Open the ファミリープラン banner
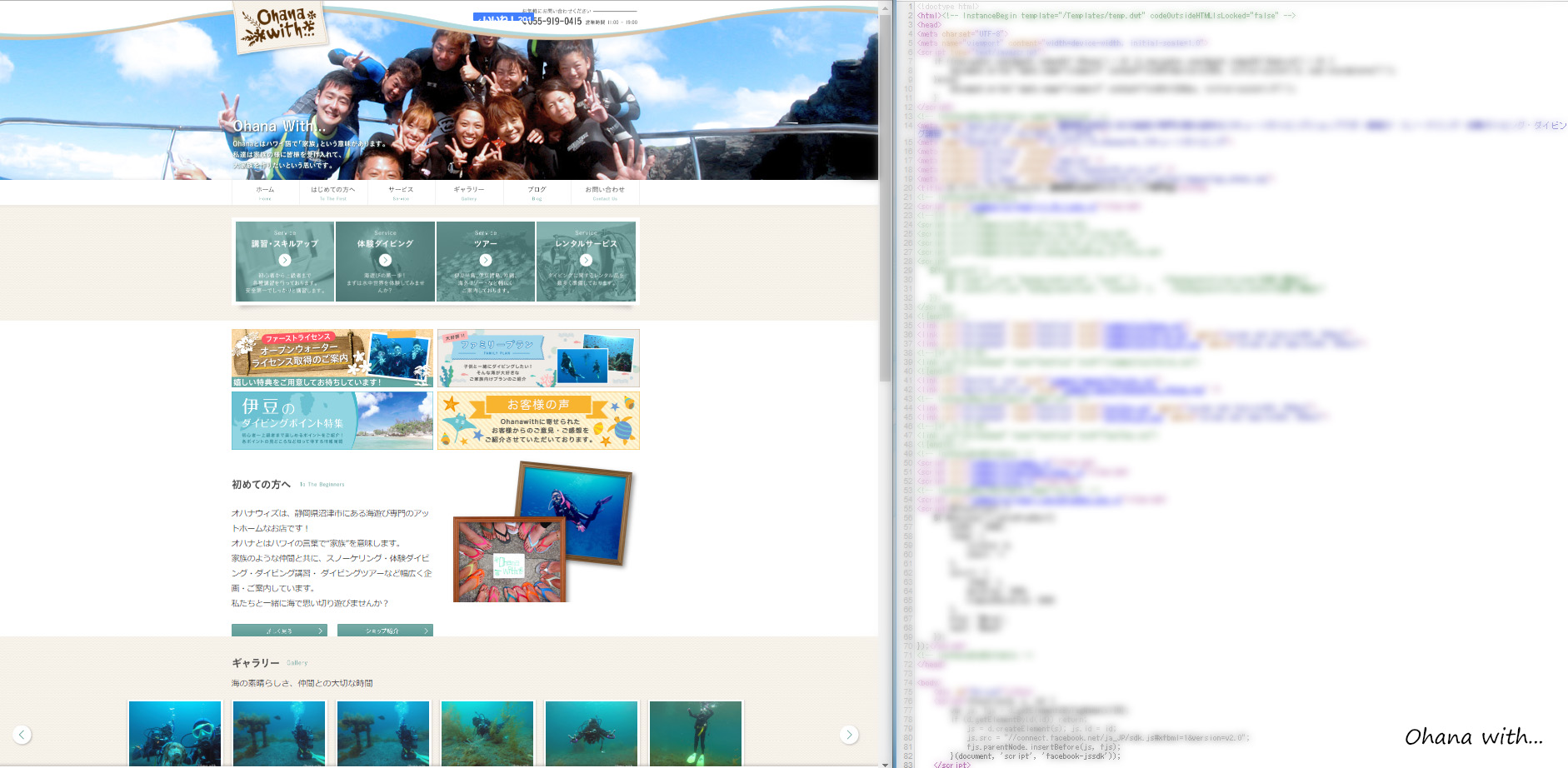 coord(538,358)
